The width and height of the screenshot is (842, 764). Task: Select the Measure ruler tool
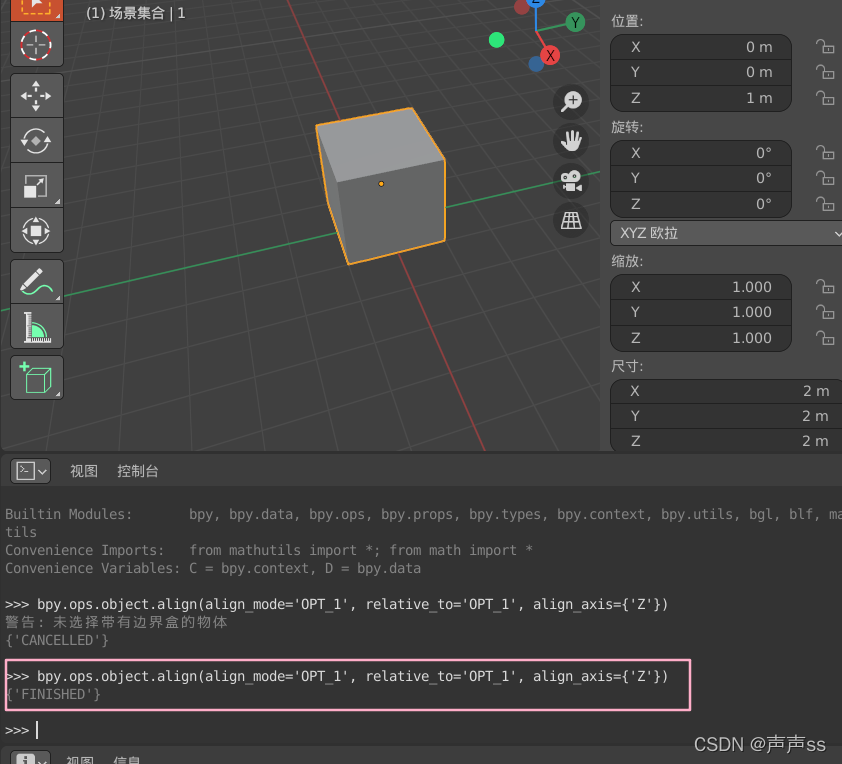37,326
